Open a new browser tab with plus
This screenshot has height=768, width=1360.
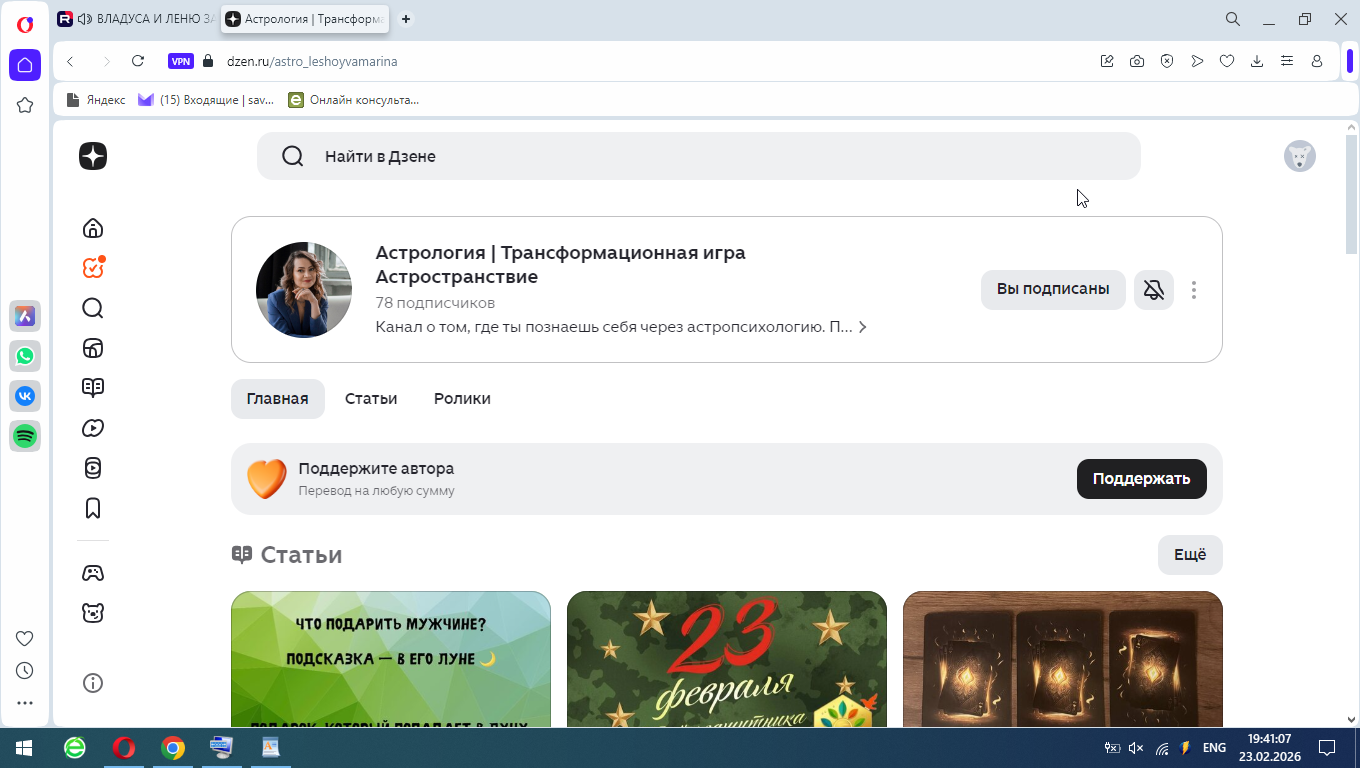pyautogui.click(x=406, y=19)
